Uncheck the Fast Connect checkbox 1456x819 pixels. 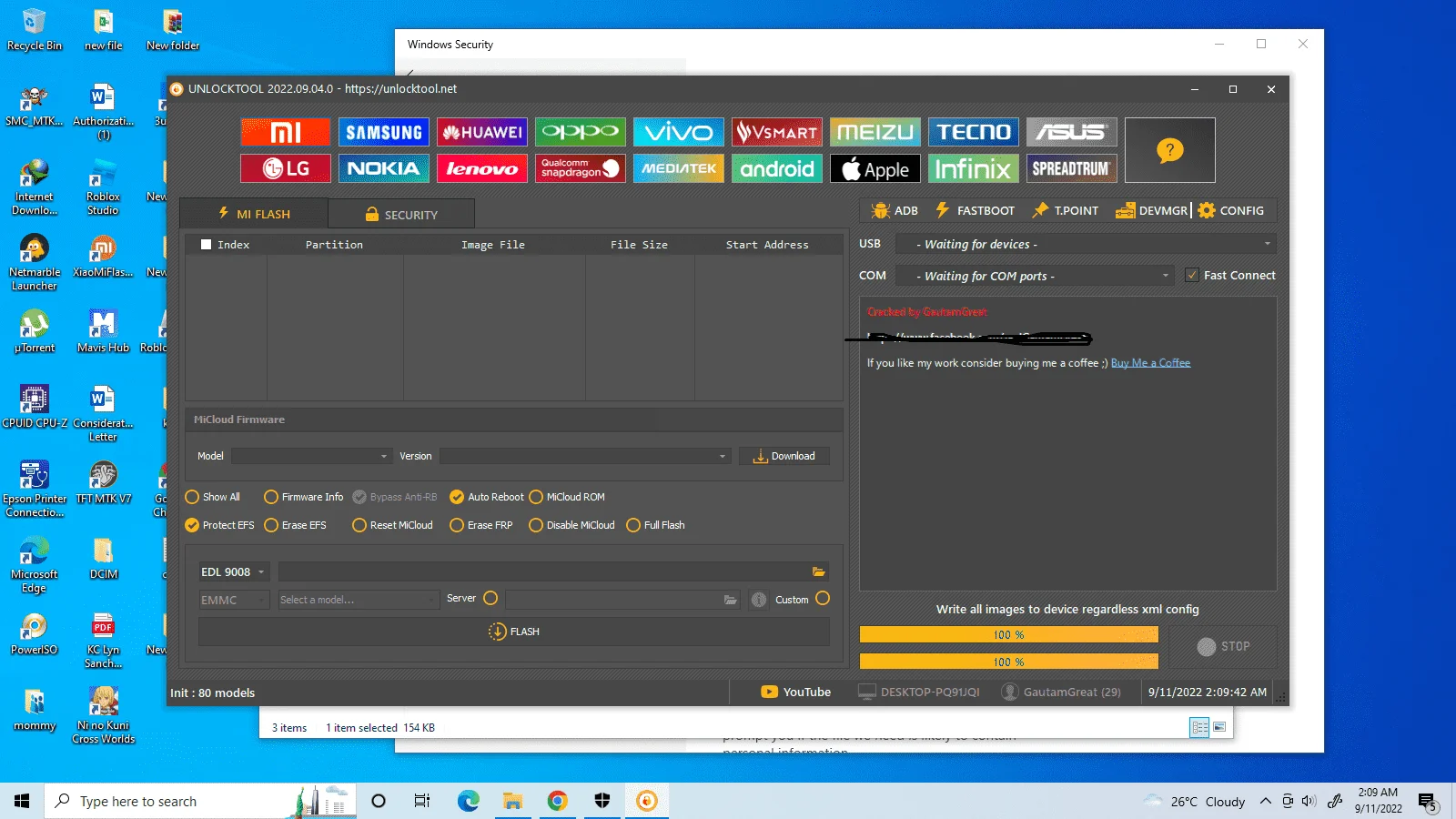coord(1192,275)
